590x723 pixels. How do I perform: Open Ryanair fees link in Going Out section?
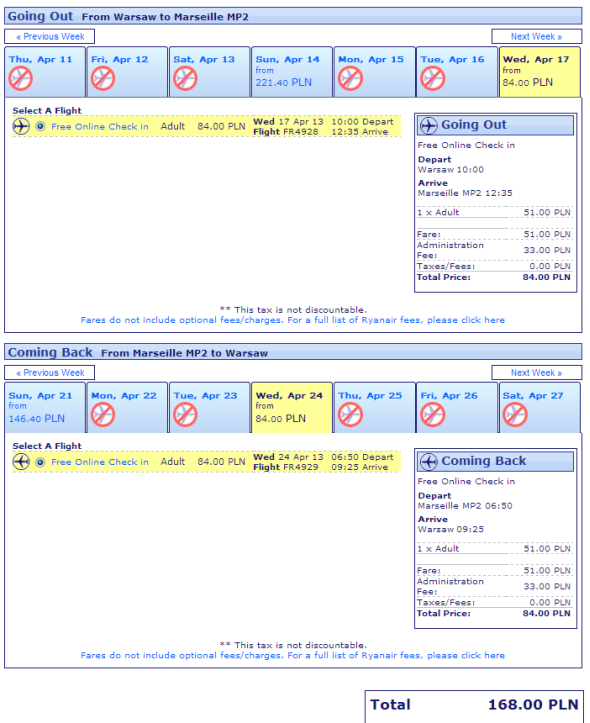293,320
